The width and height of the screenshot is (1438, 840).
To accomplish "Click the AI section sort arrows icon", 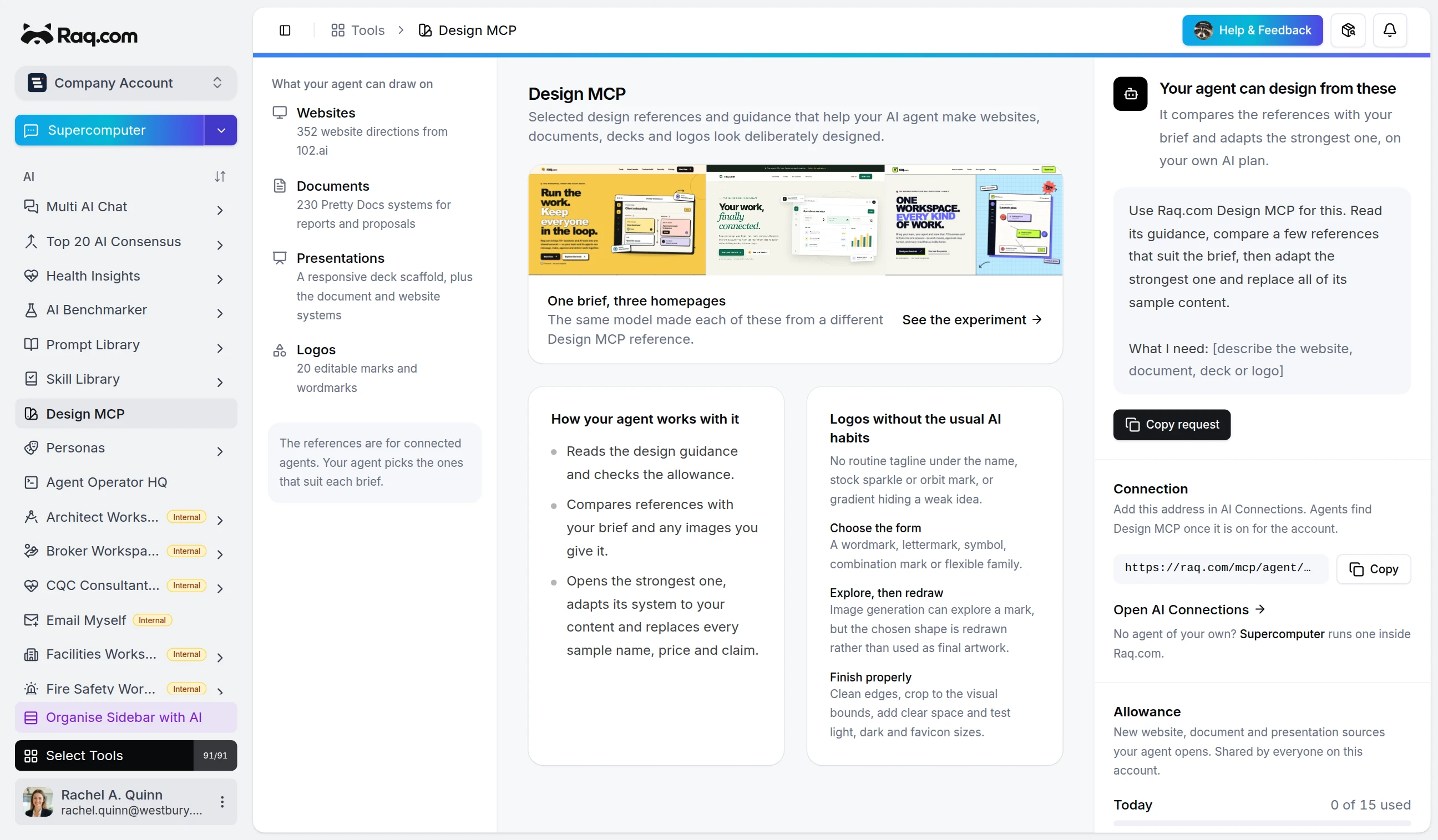I will tap(220, 177).
